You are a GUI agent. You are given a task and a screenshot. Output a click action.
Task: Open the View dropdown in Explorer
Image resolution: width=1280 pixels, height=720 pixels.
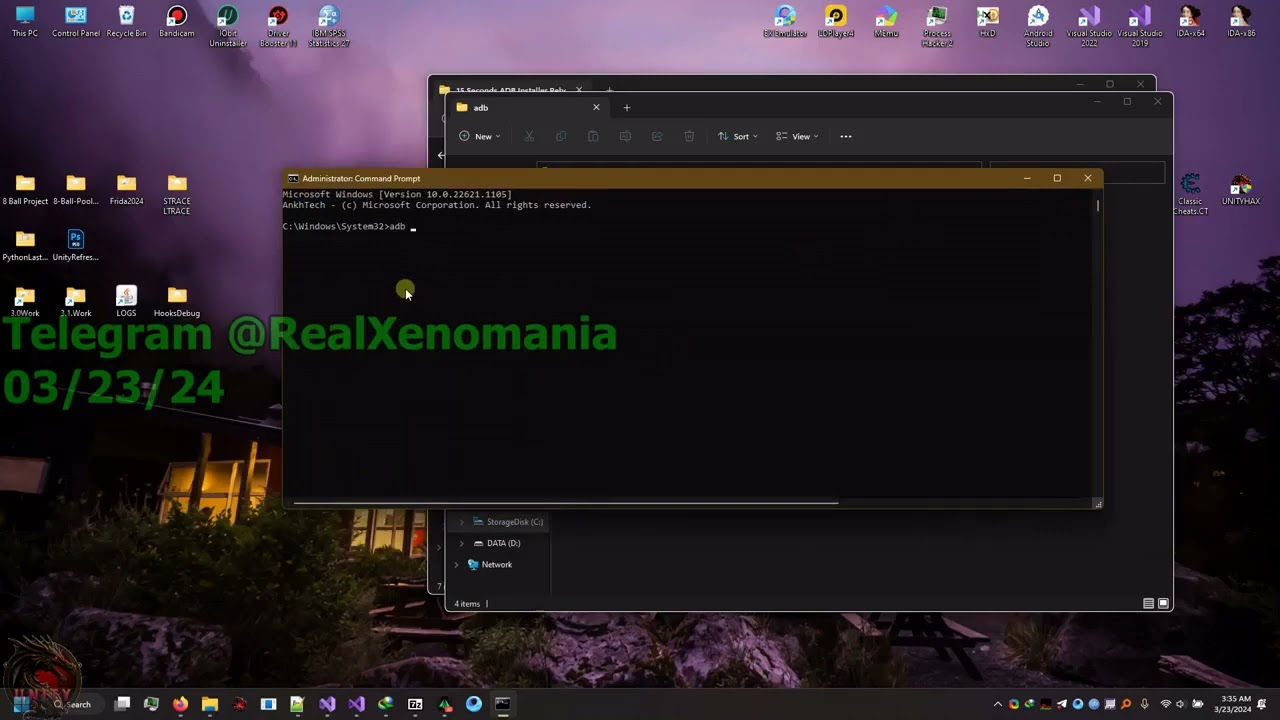[797, 136]
